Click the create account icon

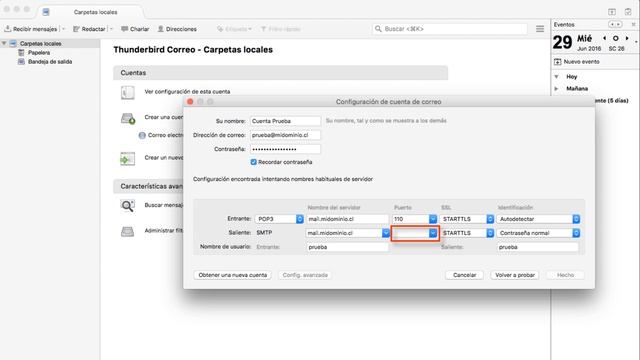tap(128, 118)
